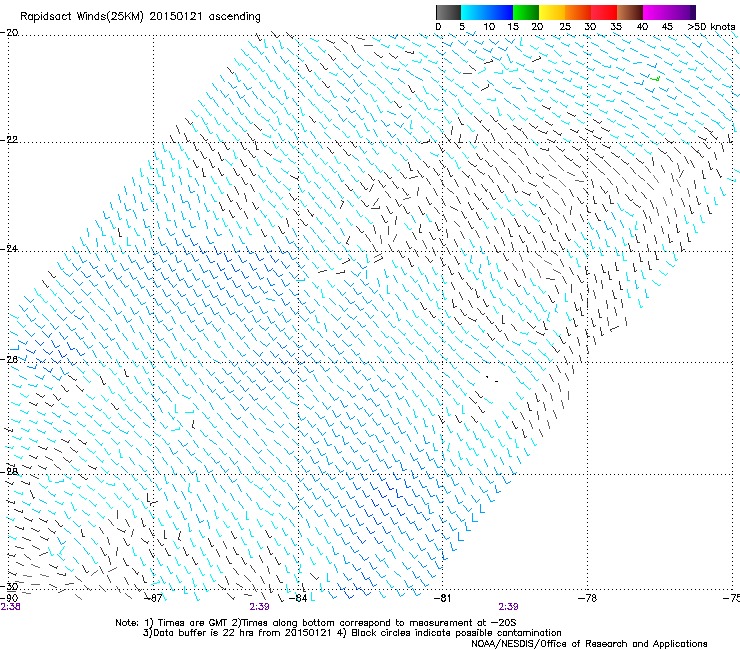Select the blue 10-15 knots color segment
Viewport: 740px width, 650px height.
[x=499, y=12]
